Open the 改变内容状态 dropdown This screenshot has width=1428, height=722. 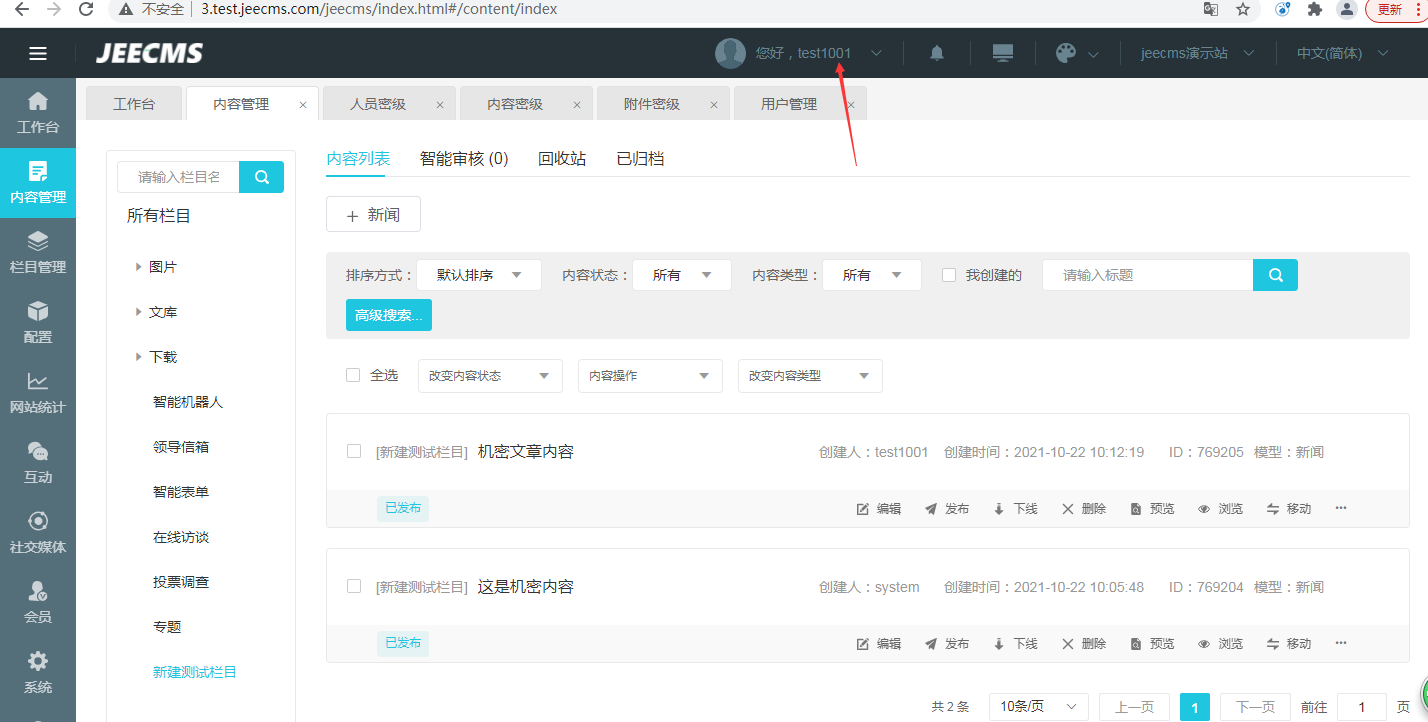pos(490,376)
